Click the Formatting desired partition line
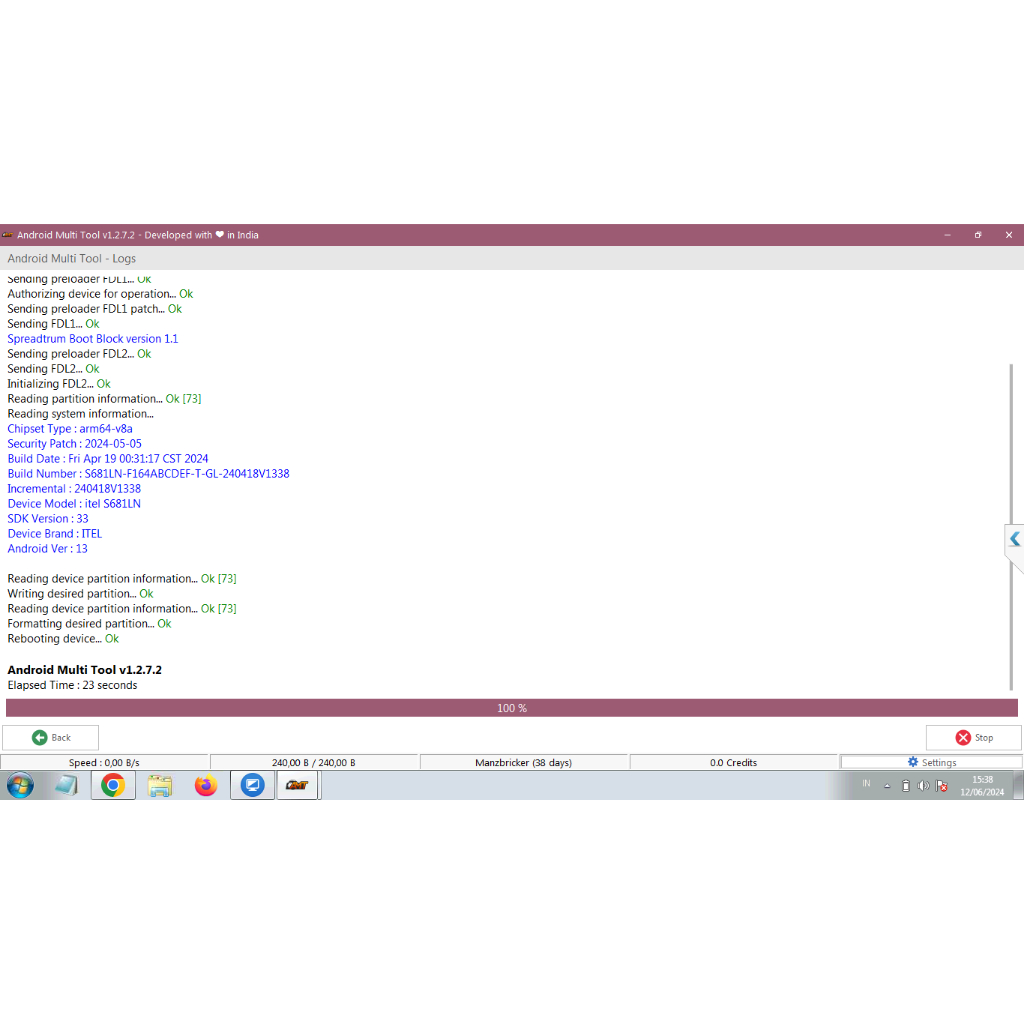This screenshot has height=1024, width=1024. coord(89,624)
